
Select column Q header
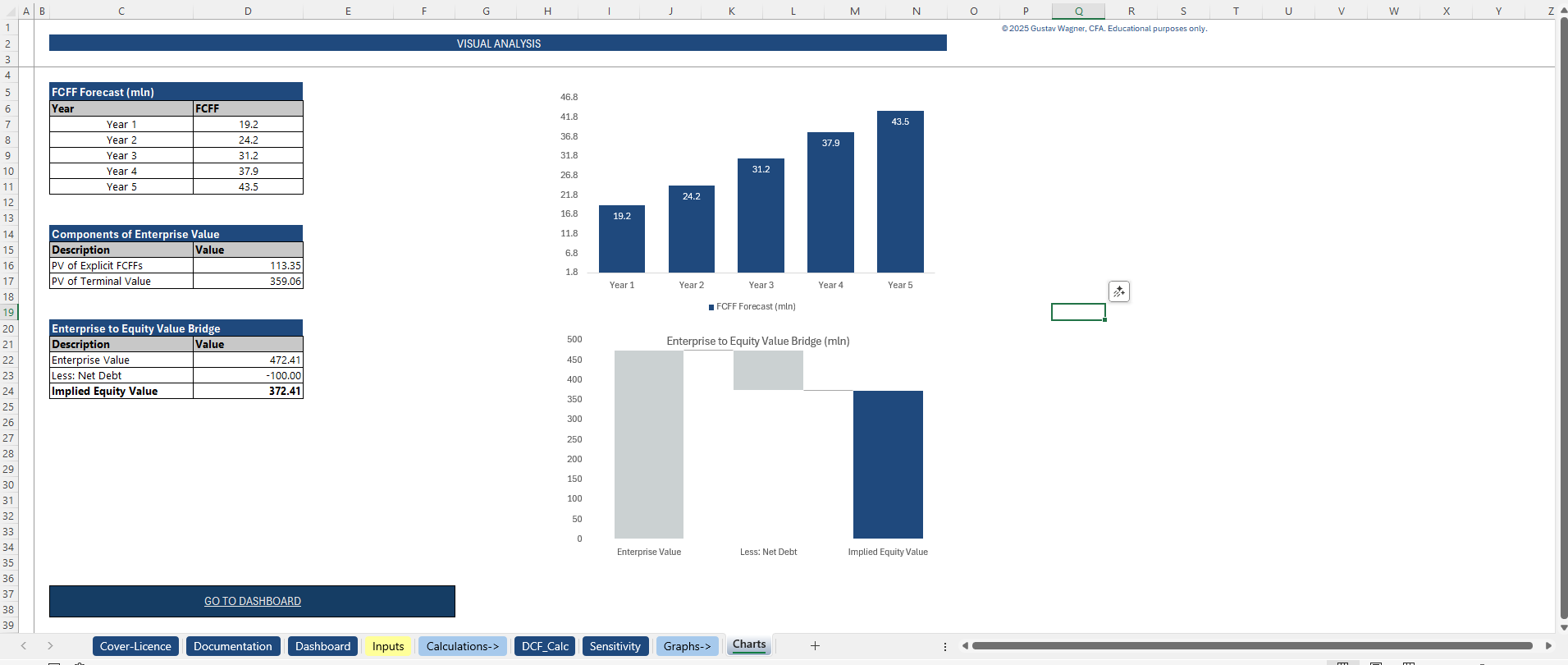click(1078, 11)
